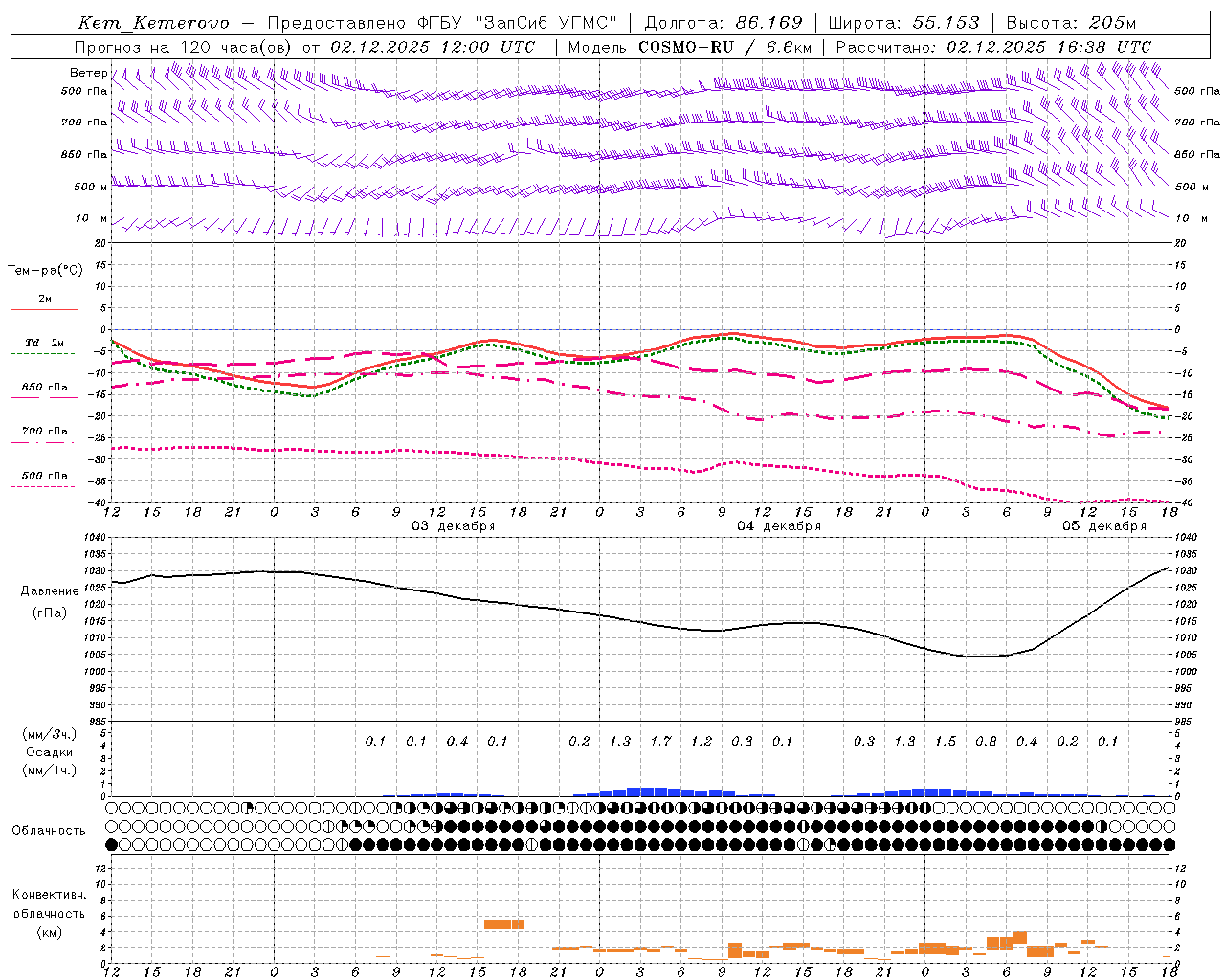This screenshot has width=1225, height=980.
Task: Select the 850 гПа temperature legend entry
Action: [x=44, y=387]
